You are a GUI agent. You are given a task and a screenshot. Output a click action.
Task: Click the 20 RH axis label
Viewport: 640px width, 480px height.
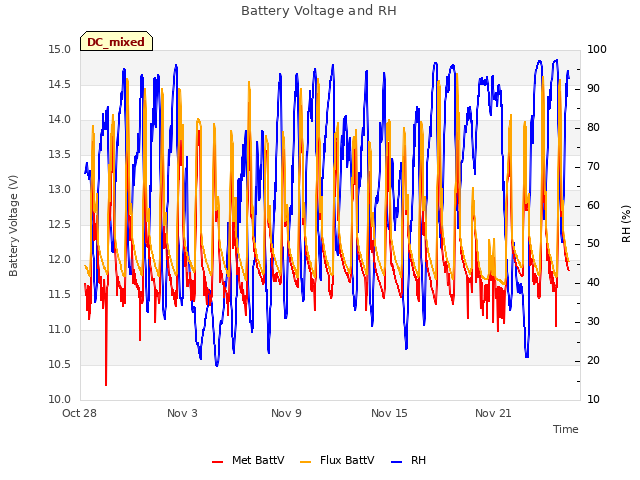pos(593,361)
